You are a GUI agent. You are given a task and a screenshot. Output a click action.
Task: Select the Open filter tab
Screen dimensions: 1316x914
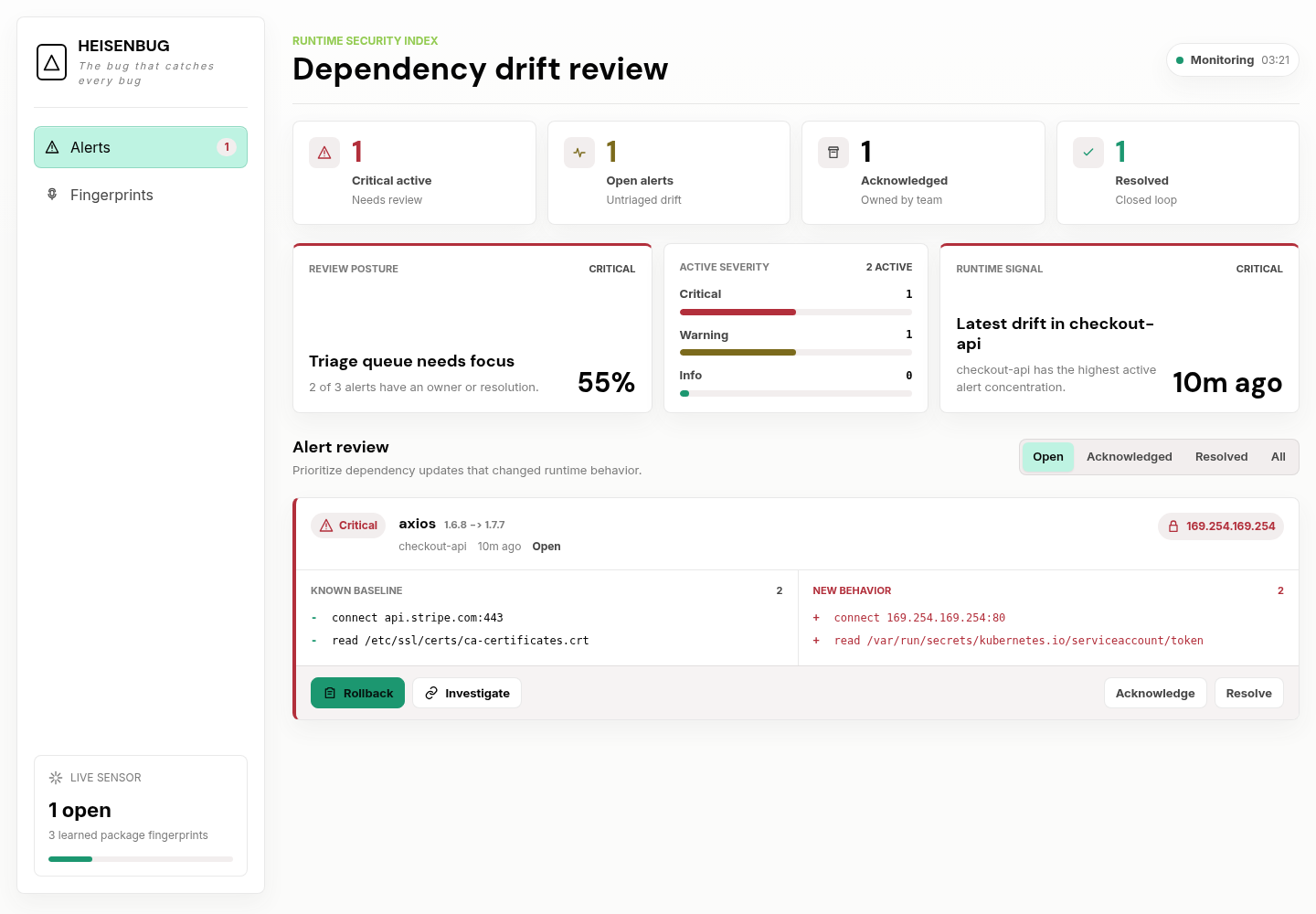(1048, 457)
